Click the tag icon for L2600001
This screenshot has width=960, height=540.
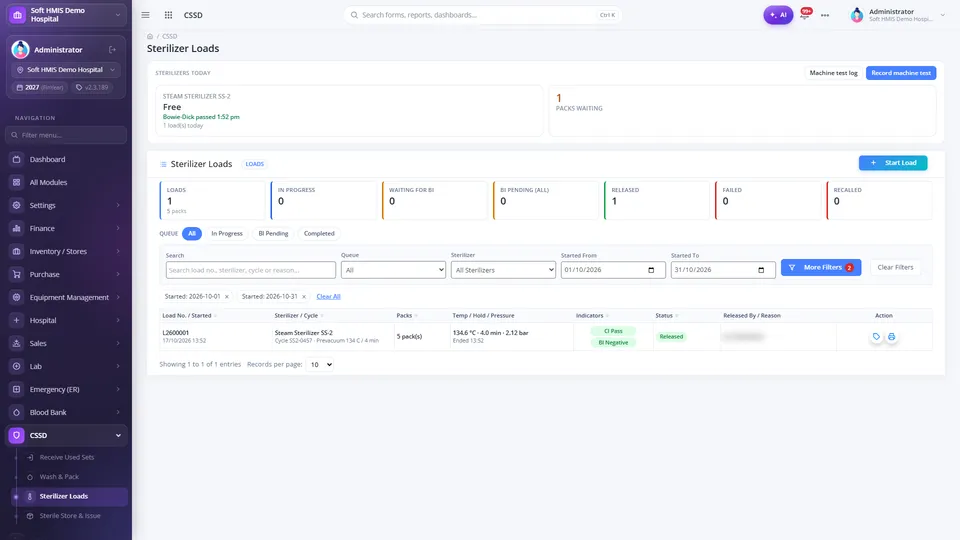pyautogui.click(x=876, y=336)
